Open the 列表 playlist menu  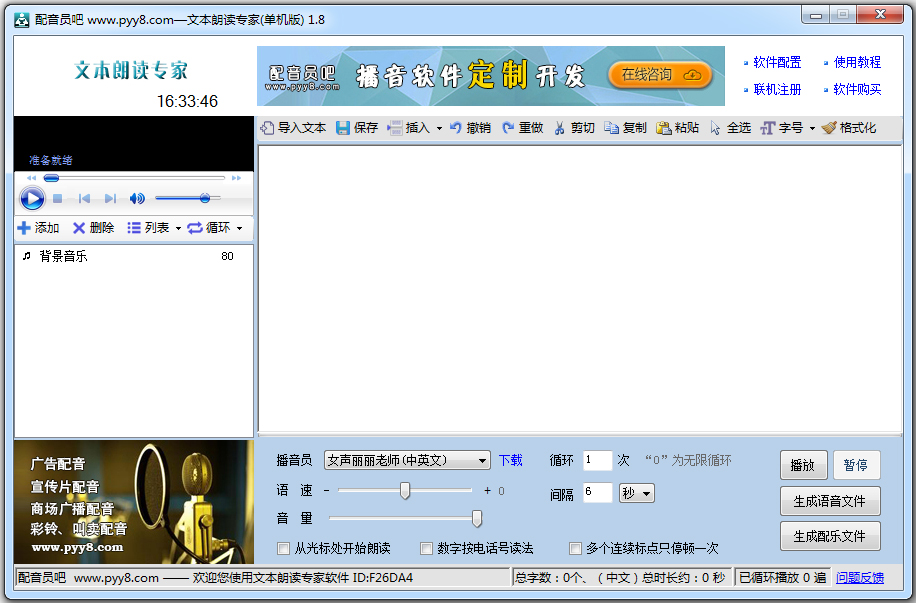coord(148,228)
